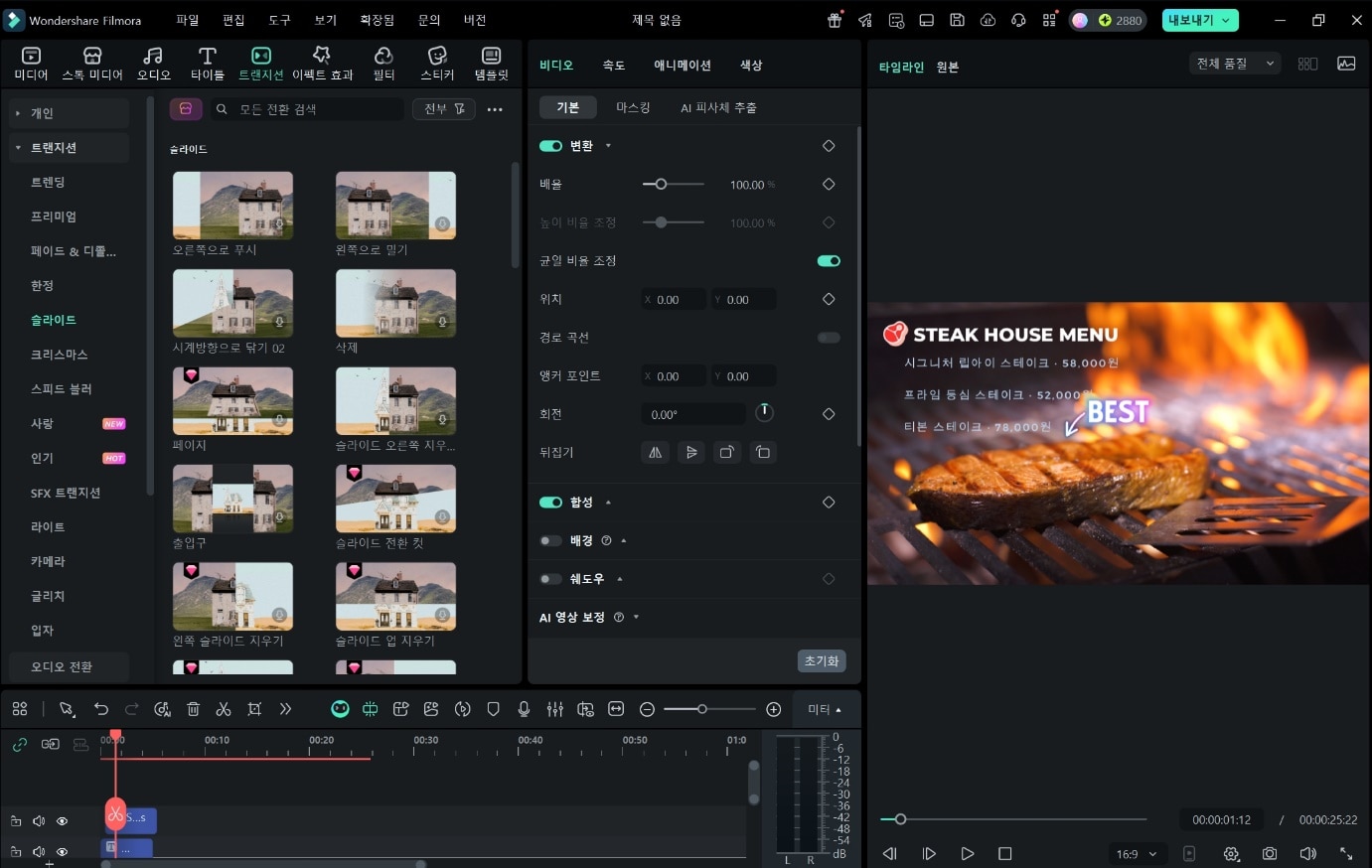Disable the 균일 비율 조정 toggle

pos(828,261)
